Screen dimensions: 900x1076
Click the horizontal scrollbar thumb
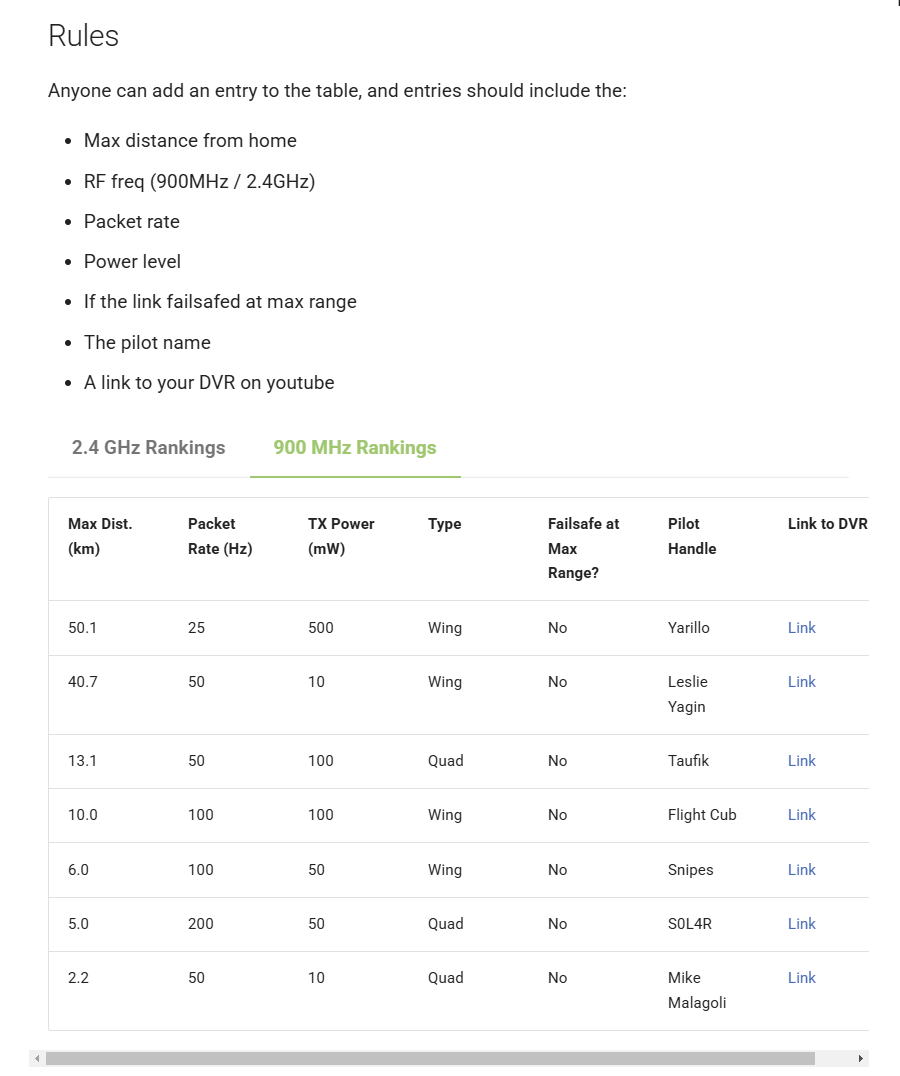point(430,1058)
